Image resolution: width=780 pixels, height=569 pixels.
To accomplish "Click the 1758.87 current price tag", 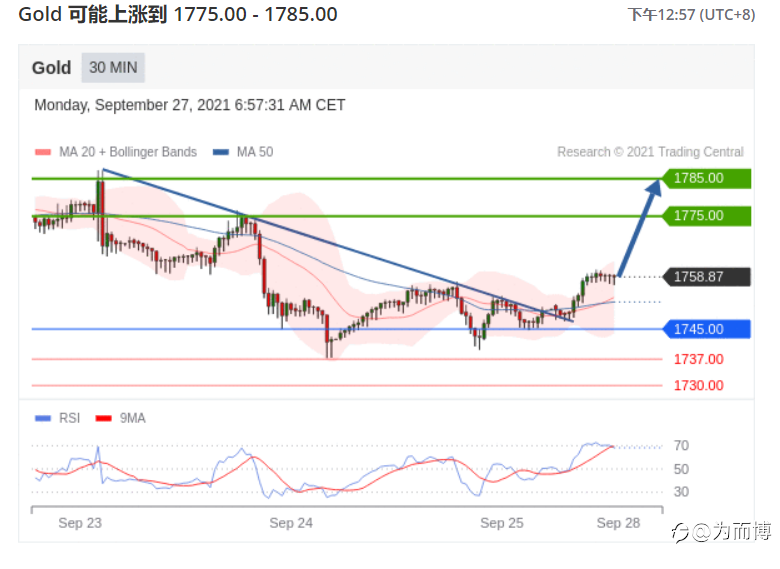I will pyautogui.click(x=707, y=277).
